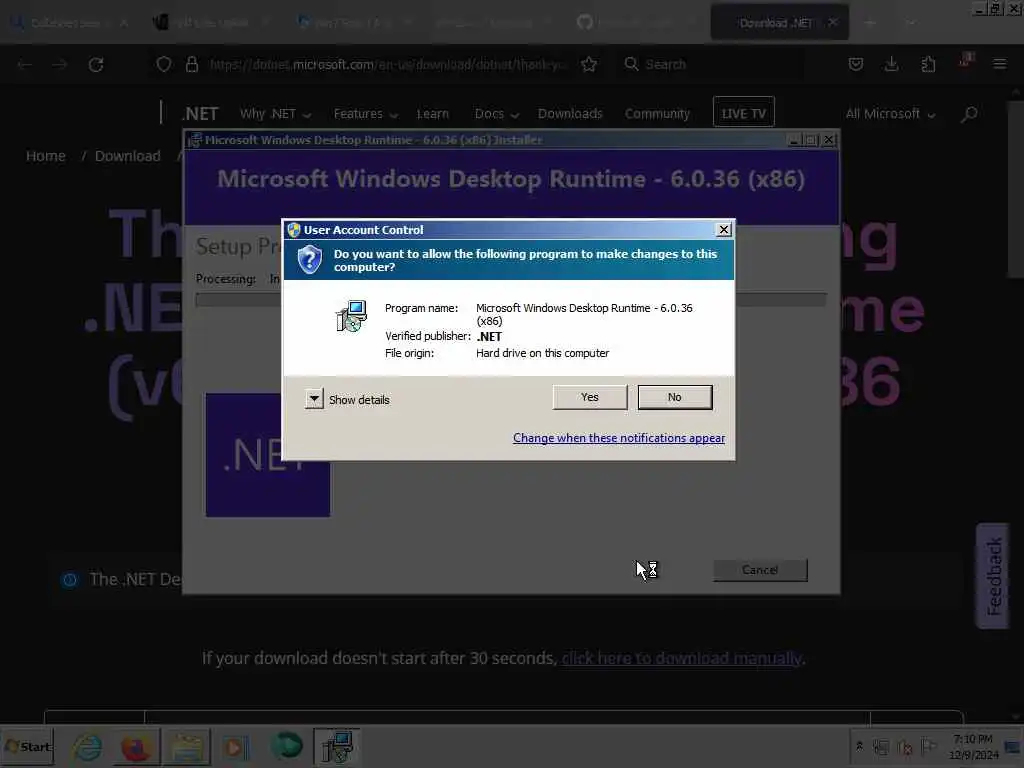Open Firefox from the taskbar

136,747
